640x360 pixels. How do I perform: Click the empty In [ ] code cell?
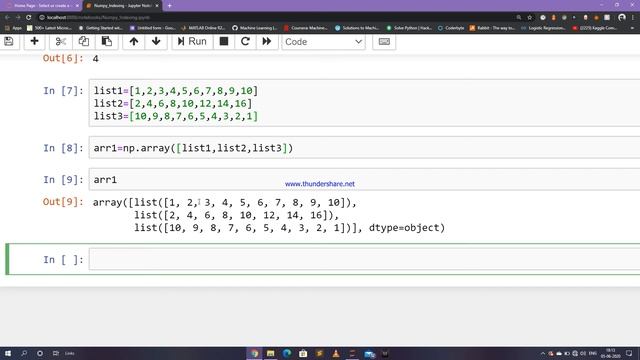point(364,259)
